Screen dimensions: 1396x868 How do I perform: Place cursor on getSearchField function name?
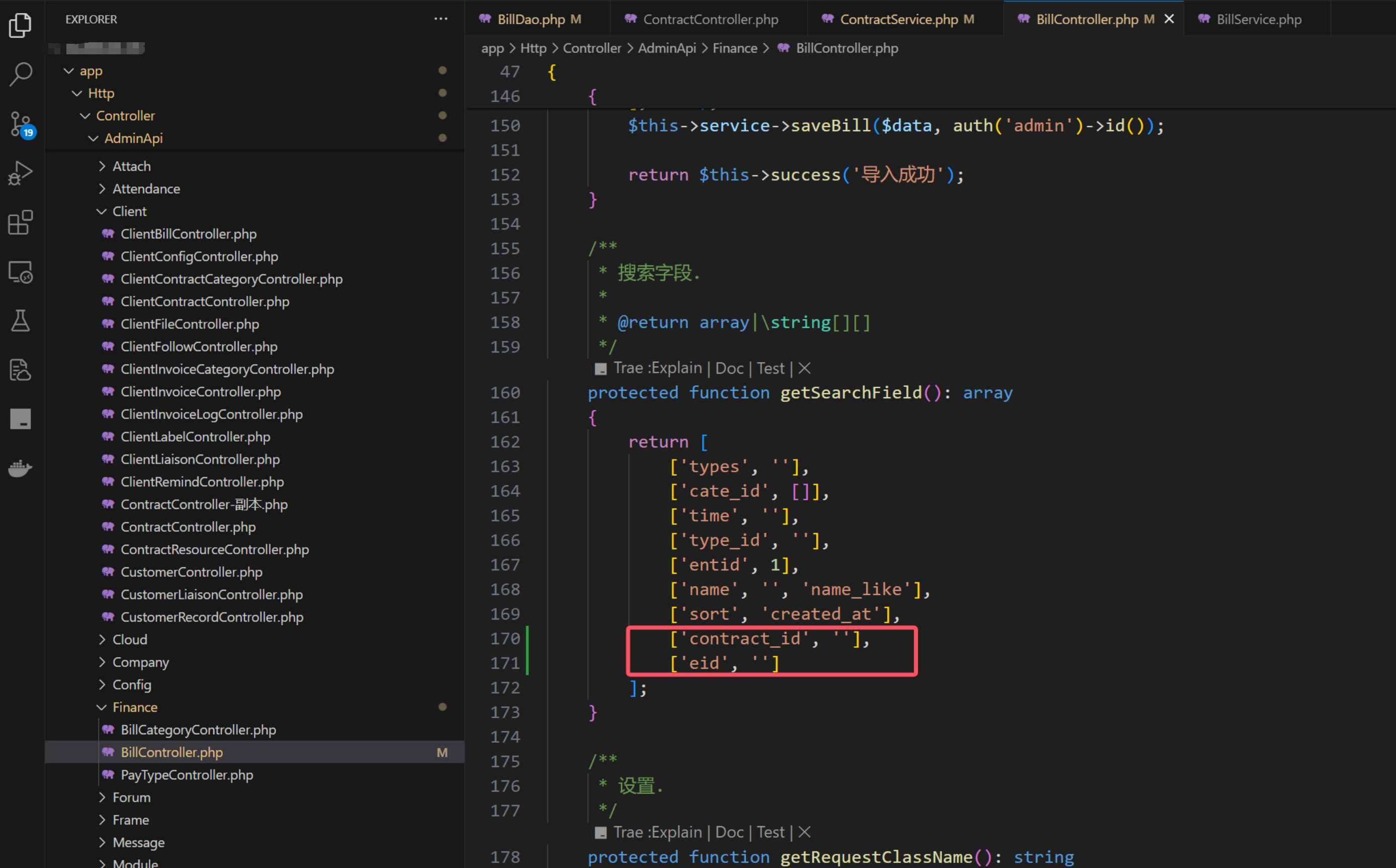(851, 392)
